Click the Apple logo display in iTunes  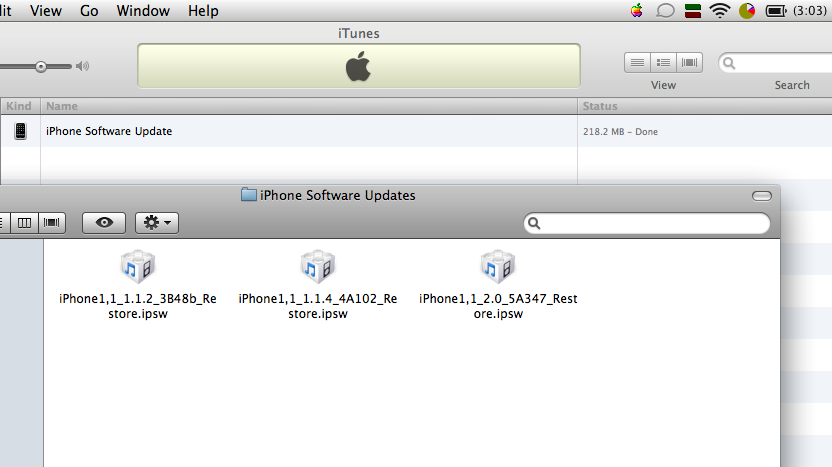(x=359, y=66)
